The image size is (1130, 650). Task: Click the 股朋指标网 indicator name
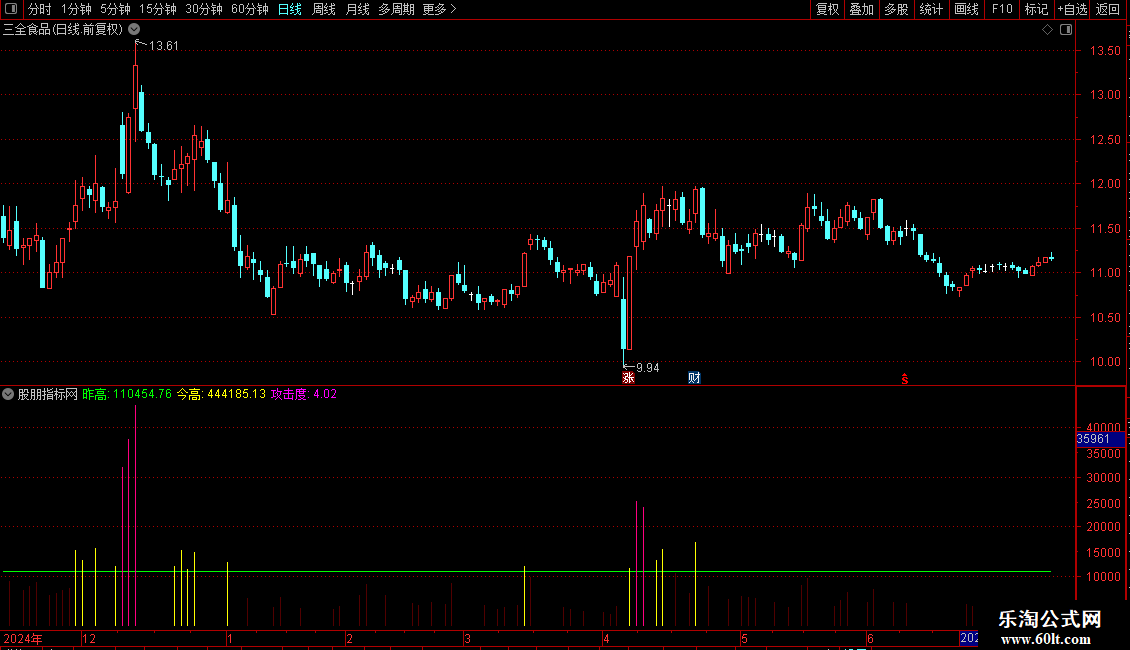click(48, 394)
